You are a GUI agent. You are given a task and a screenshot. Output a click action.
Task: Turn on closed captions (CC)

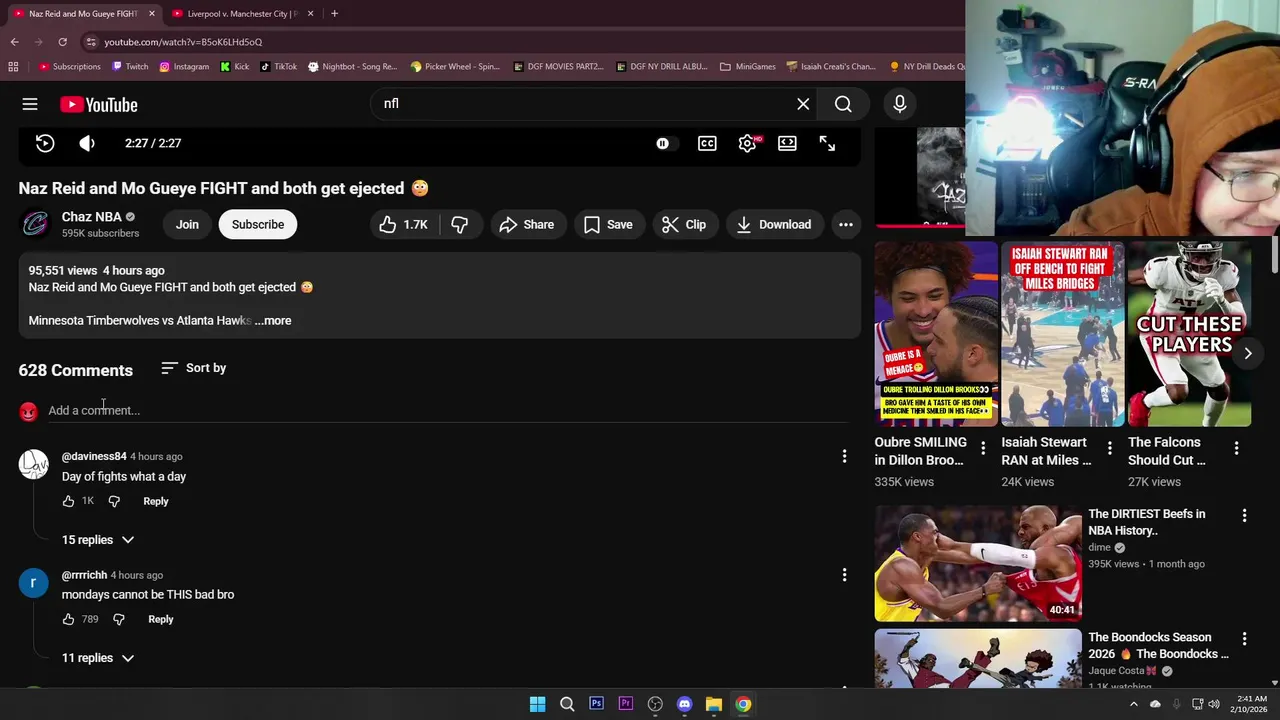707,143
